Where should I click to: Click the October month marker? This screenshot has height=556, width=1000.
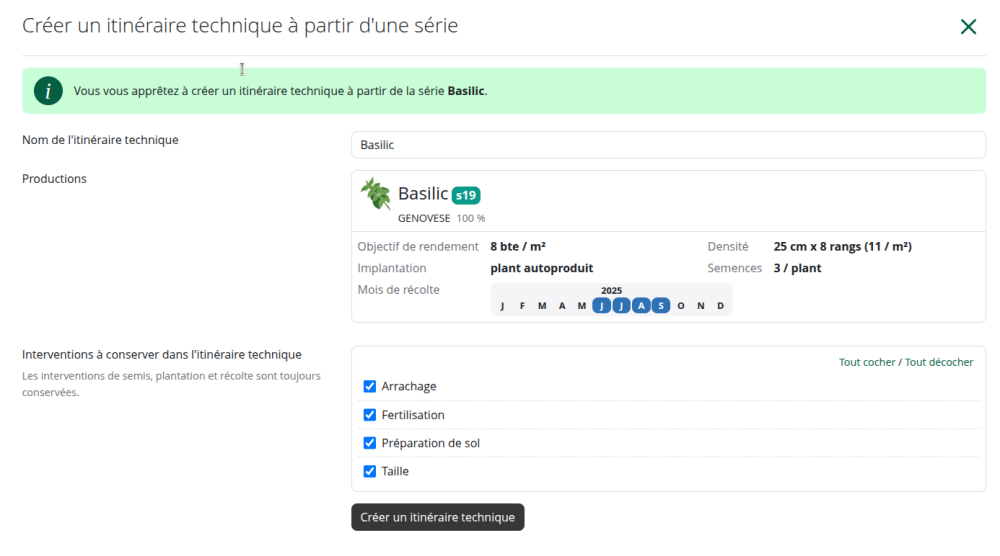pyautogui.click(x=681, y=306)
